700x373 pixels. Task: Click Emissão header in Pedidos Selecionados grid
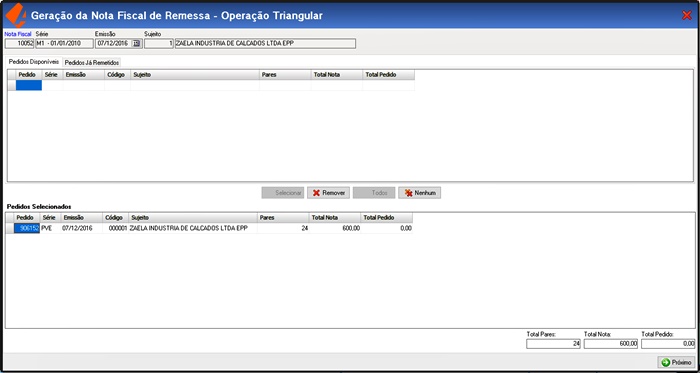coord(82,217)
